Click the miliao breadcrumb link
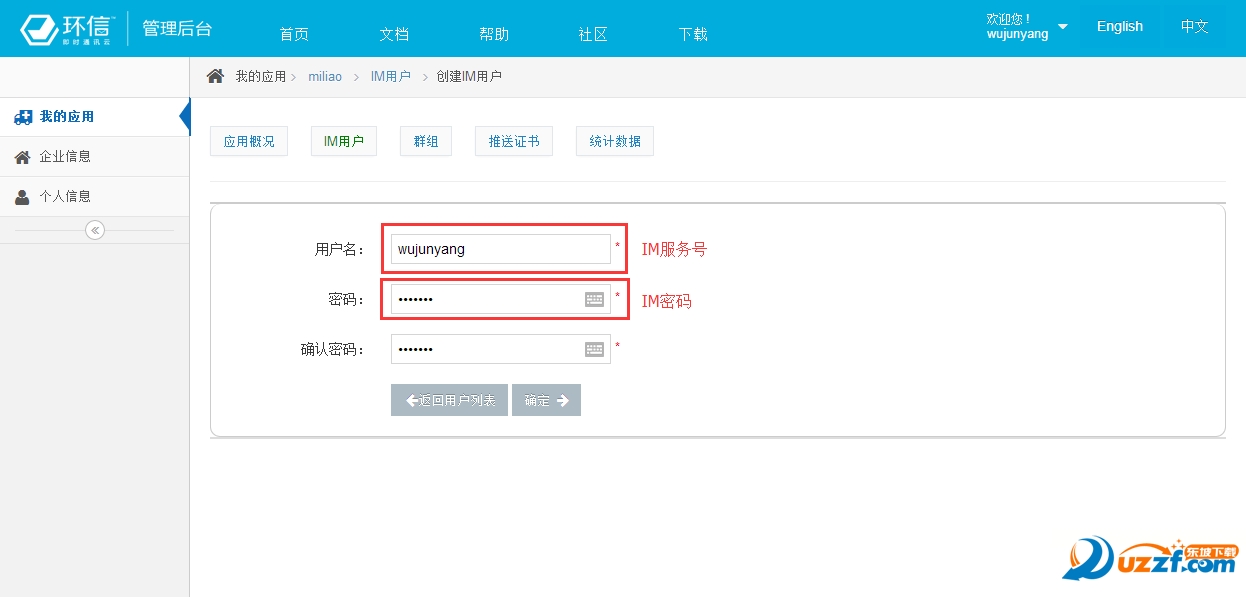 pyautogui.click(x=325, y=76)
